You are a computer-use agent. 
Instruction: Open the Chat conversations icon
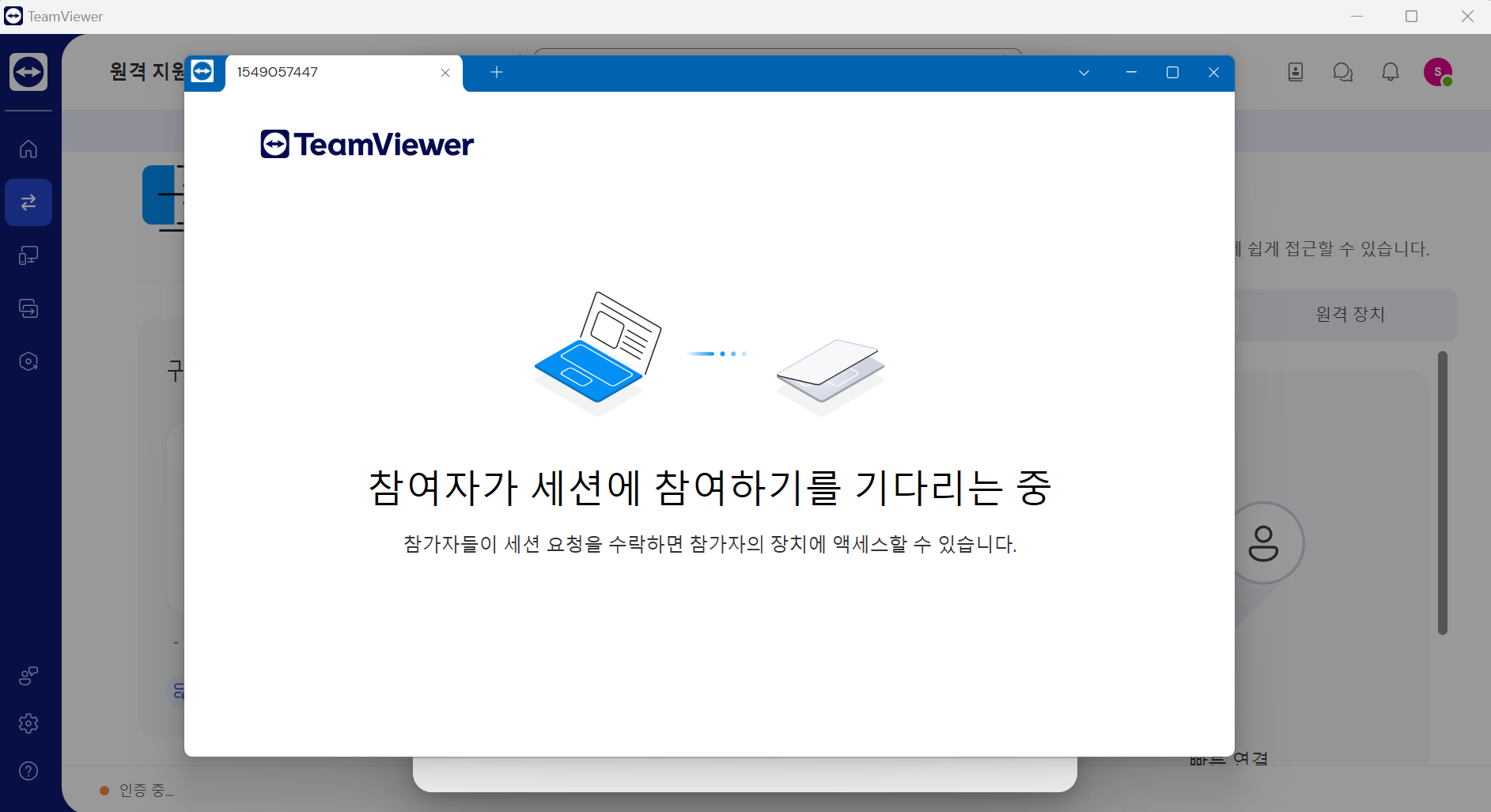pyautogui.click(x=1342, y=72)
